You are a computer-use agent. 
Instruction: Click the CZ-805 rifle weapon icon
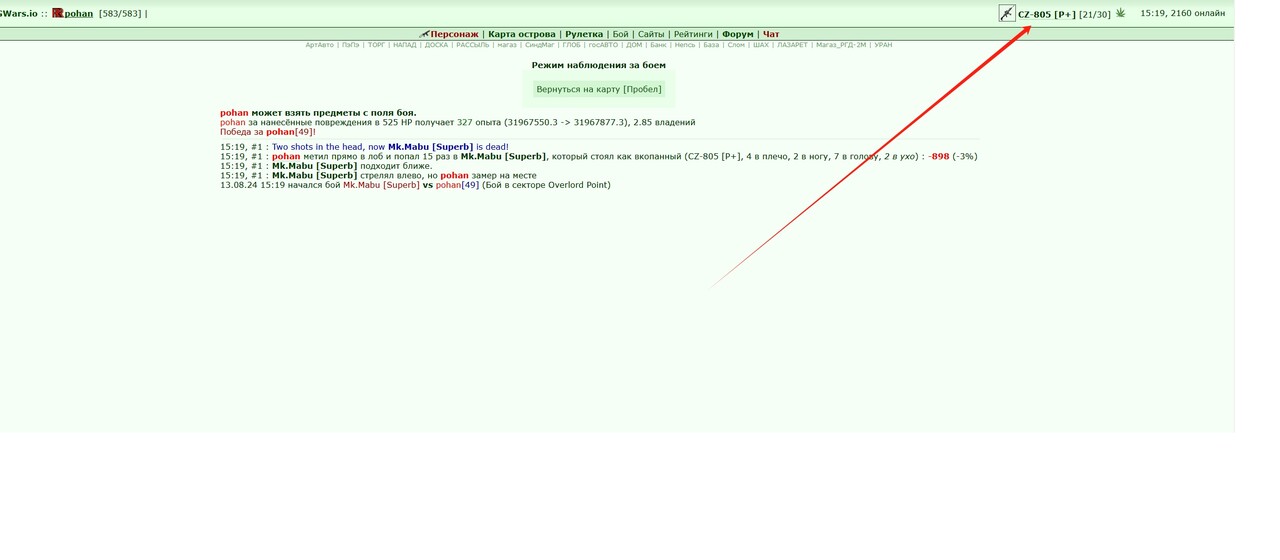[x=1007, y=13]
